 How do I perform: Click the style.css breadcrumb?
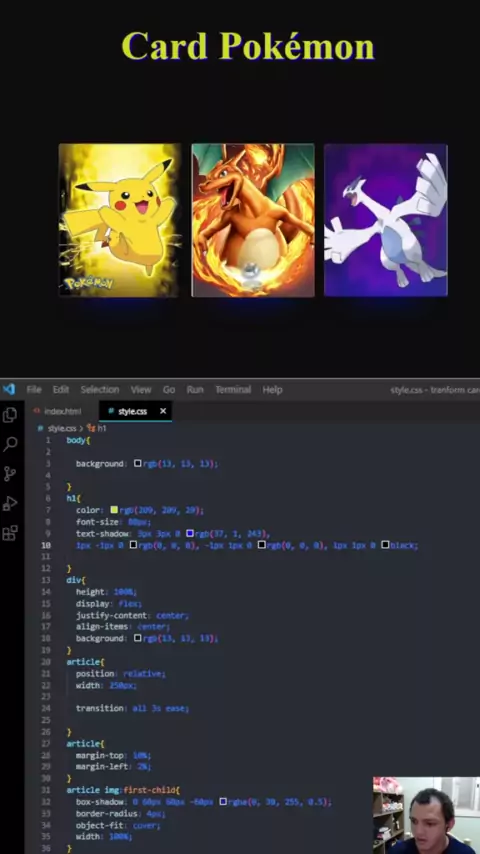tap(62, 429)
